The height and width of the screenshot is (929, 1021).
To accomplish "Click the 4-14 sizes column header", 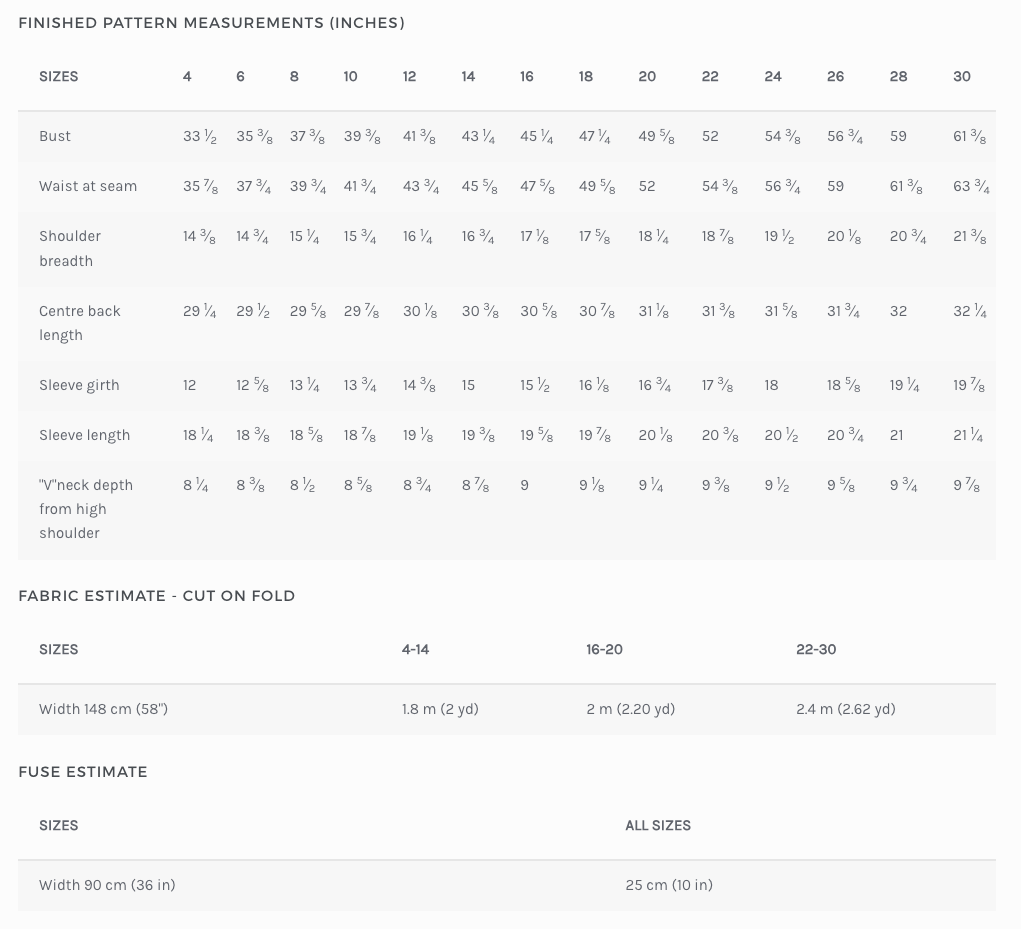I will coord(416,650).
